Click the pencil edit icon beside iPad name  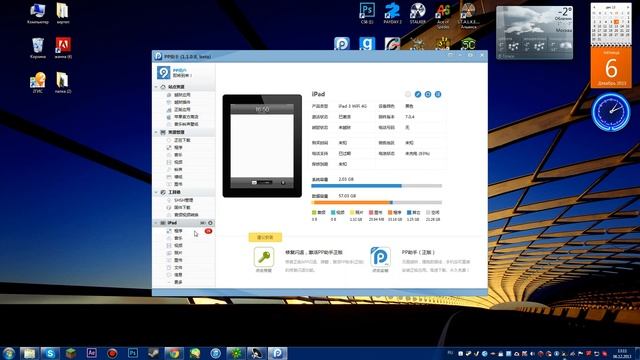[418, 94]
